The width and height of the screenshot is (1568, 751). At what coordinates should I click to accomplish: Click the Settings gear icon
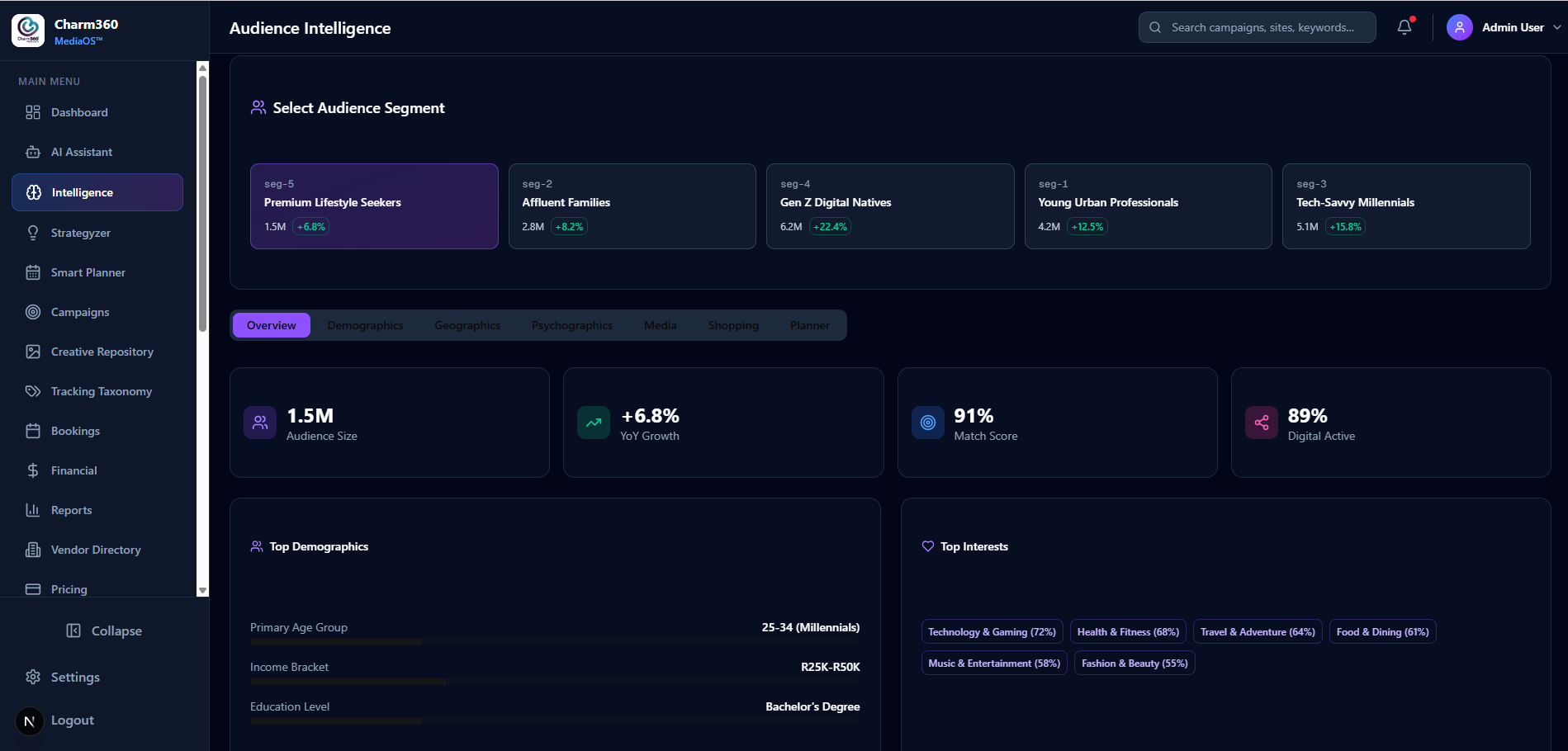tap(33, 677)
